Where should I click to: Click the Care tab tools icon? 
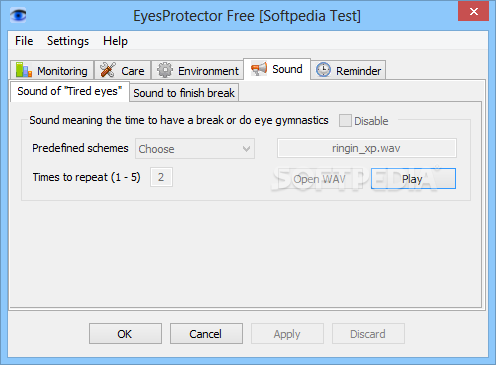click(108, 70)
